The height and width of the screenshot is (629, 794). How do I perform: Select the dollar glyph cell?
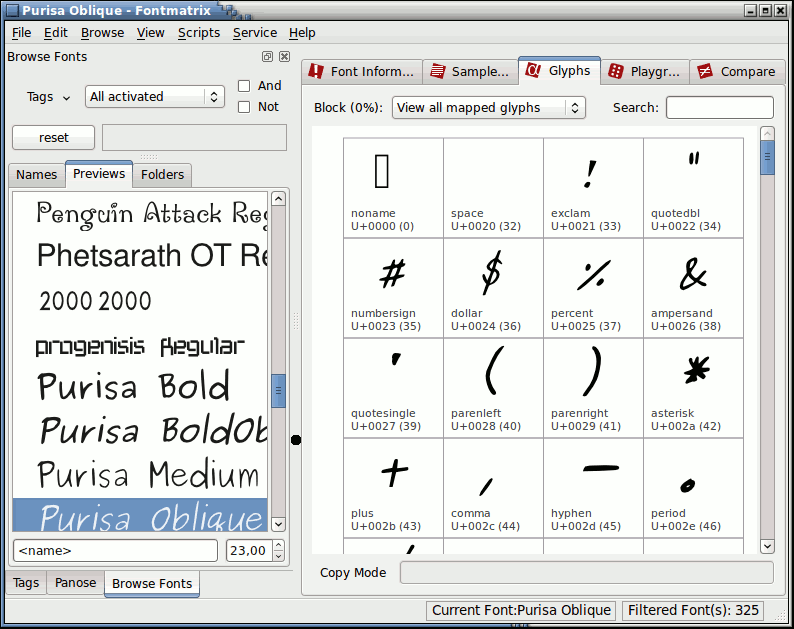click(493, 288)
